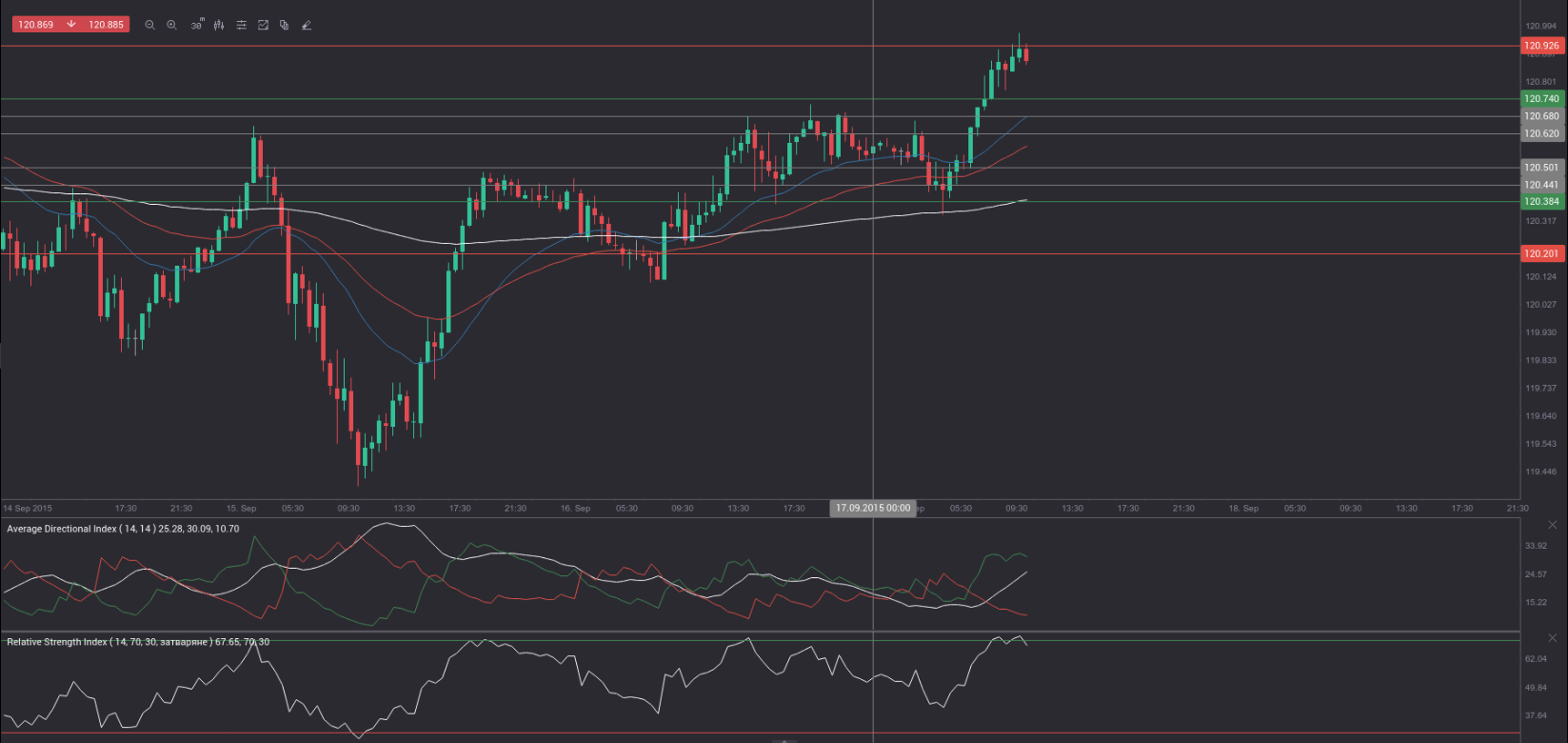Select the green 120.384 price level tag
Screen dimensions: 1568x743
coord(1541,202)
